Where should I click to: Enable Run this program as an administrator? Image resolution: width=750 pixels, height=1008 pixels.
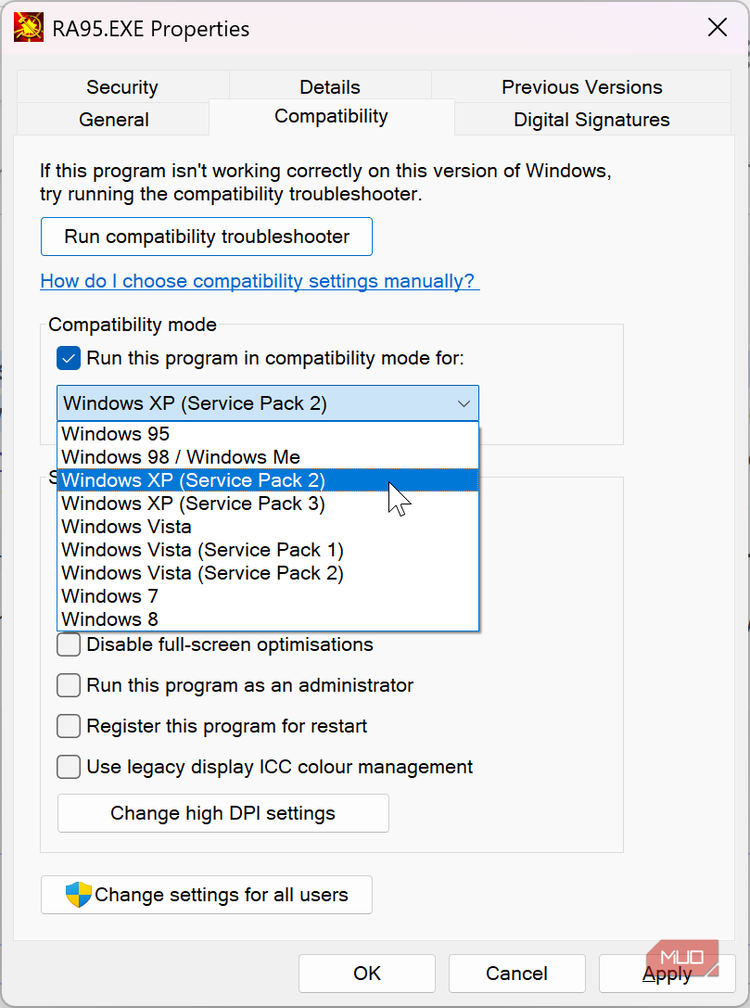pos(68,686)
